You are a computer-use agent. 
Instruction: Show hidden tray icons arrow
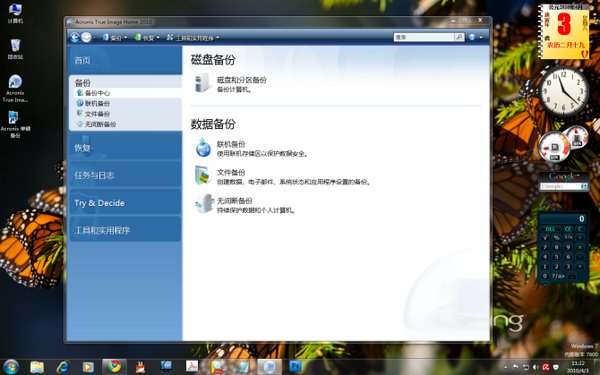(x=505, y=368)
